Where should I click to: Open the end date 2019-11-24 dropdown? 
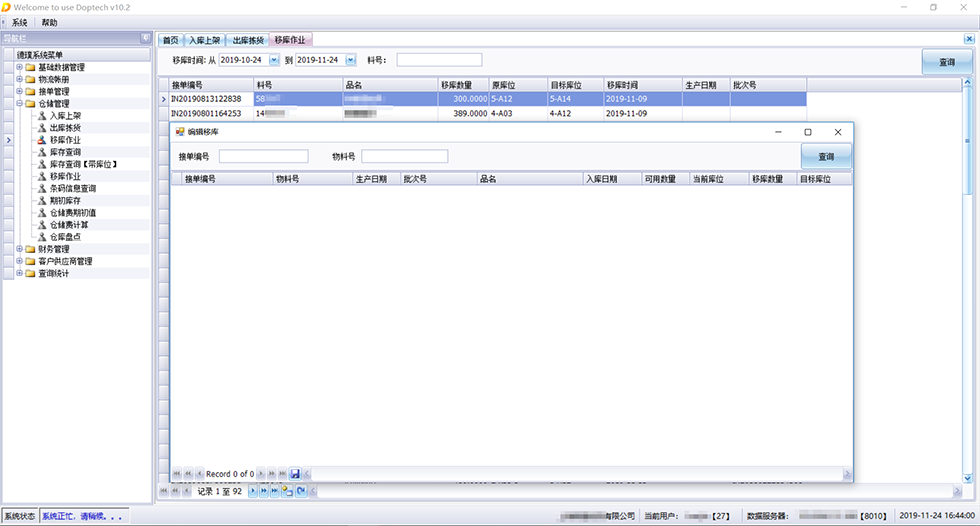click(x=350, y=60)
